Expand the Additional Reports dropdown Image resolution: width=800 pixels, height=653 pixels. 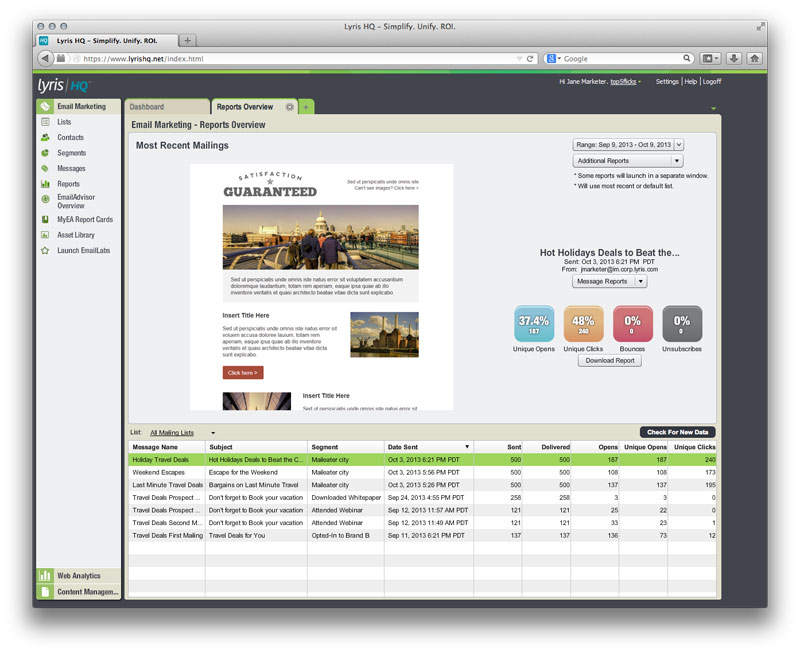pos(628,161)
